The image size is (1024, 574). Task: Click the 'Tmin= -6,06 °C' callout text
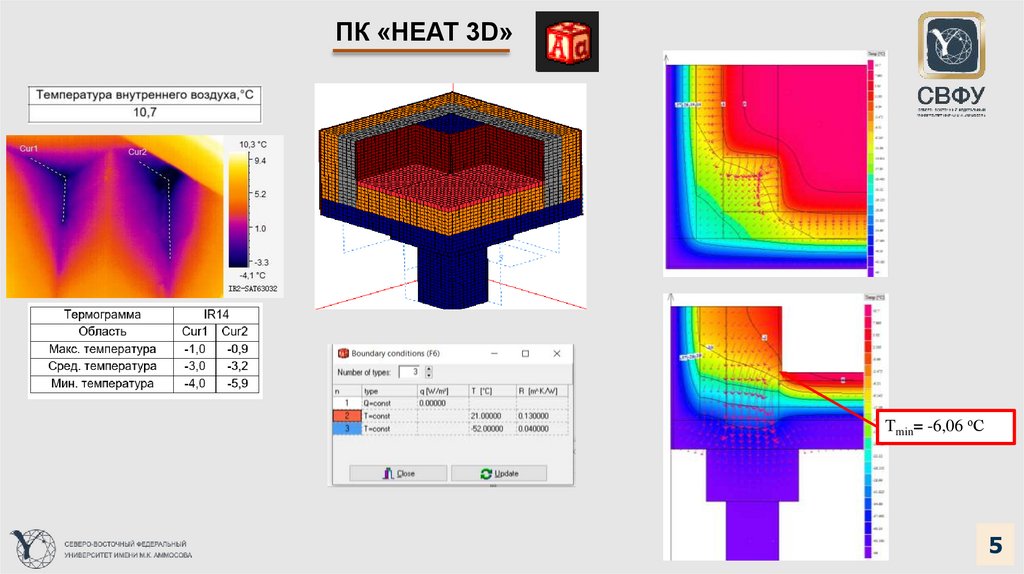coord(934,427)
